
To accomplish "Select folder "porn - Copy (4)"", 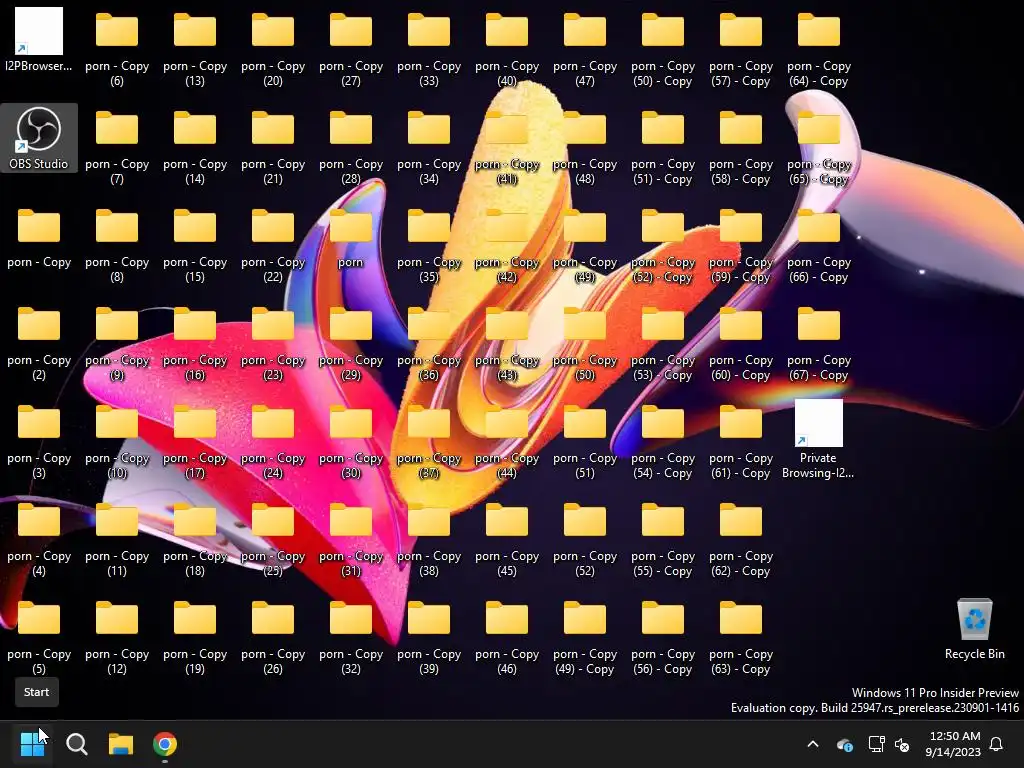I will pyautogui.click(x=39, y=539).
